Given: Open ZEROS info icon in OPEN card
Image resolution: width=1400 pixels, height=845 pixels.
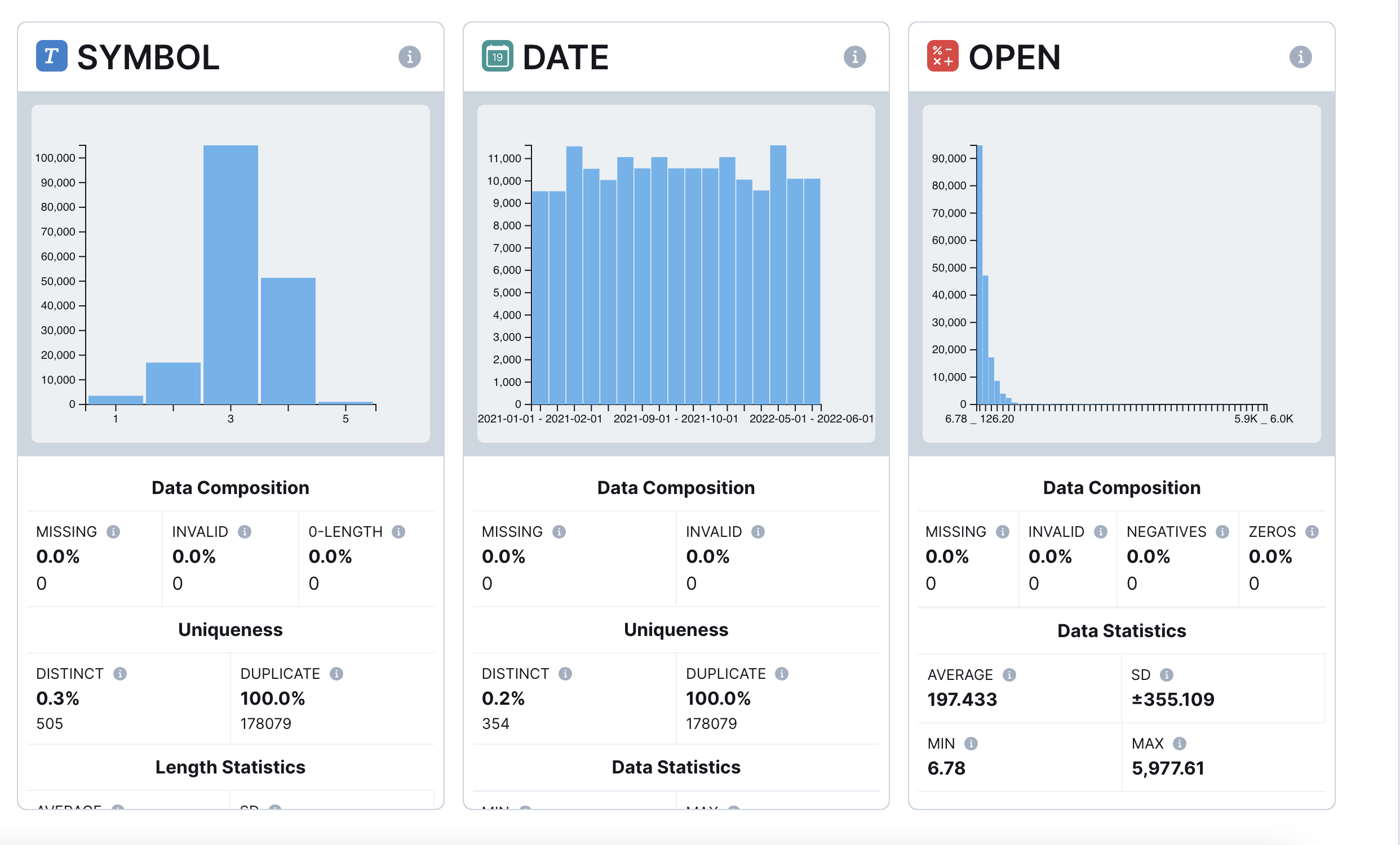Looking at the screenshot, I should (1312, 532).
